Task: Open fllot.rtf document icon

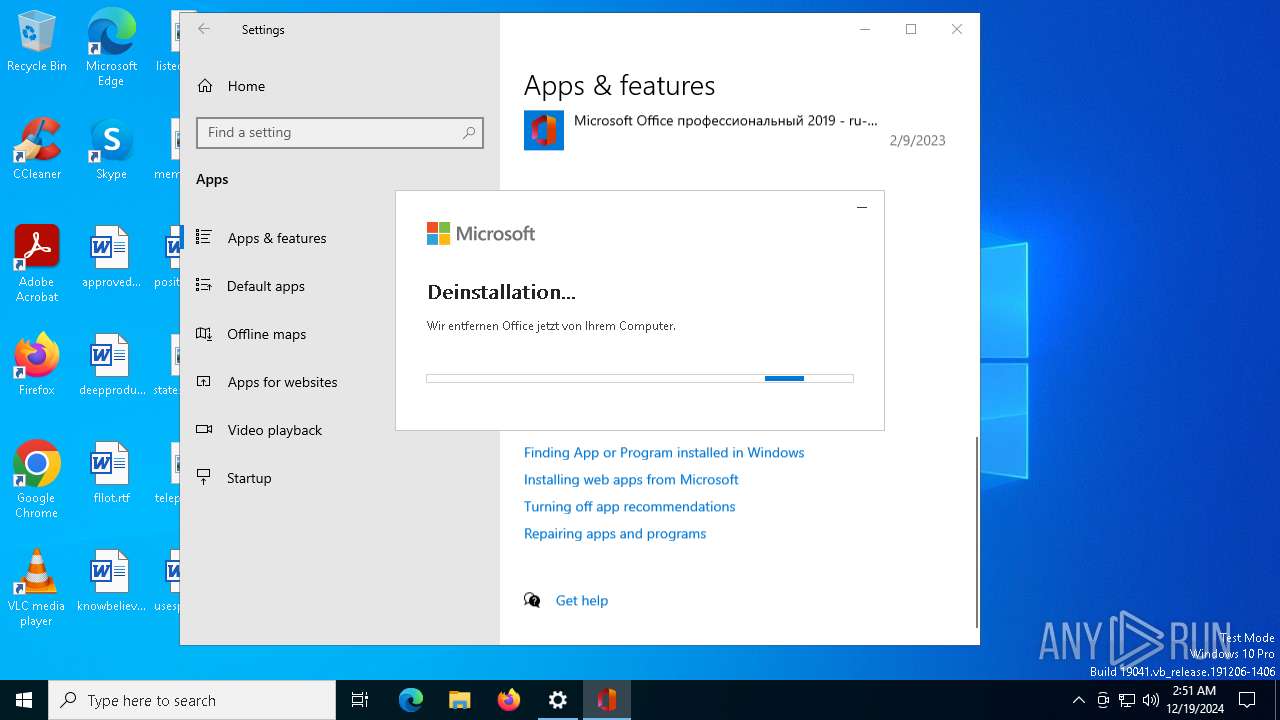Action: tap(111, 474)
